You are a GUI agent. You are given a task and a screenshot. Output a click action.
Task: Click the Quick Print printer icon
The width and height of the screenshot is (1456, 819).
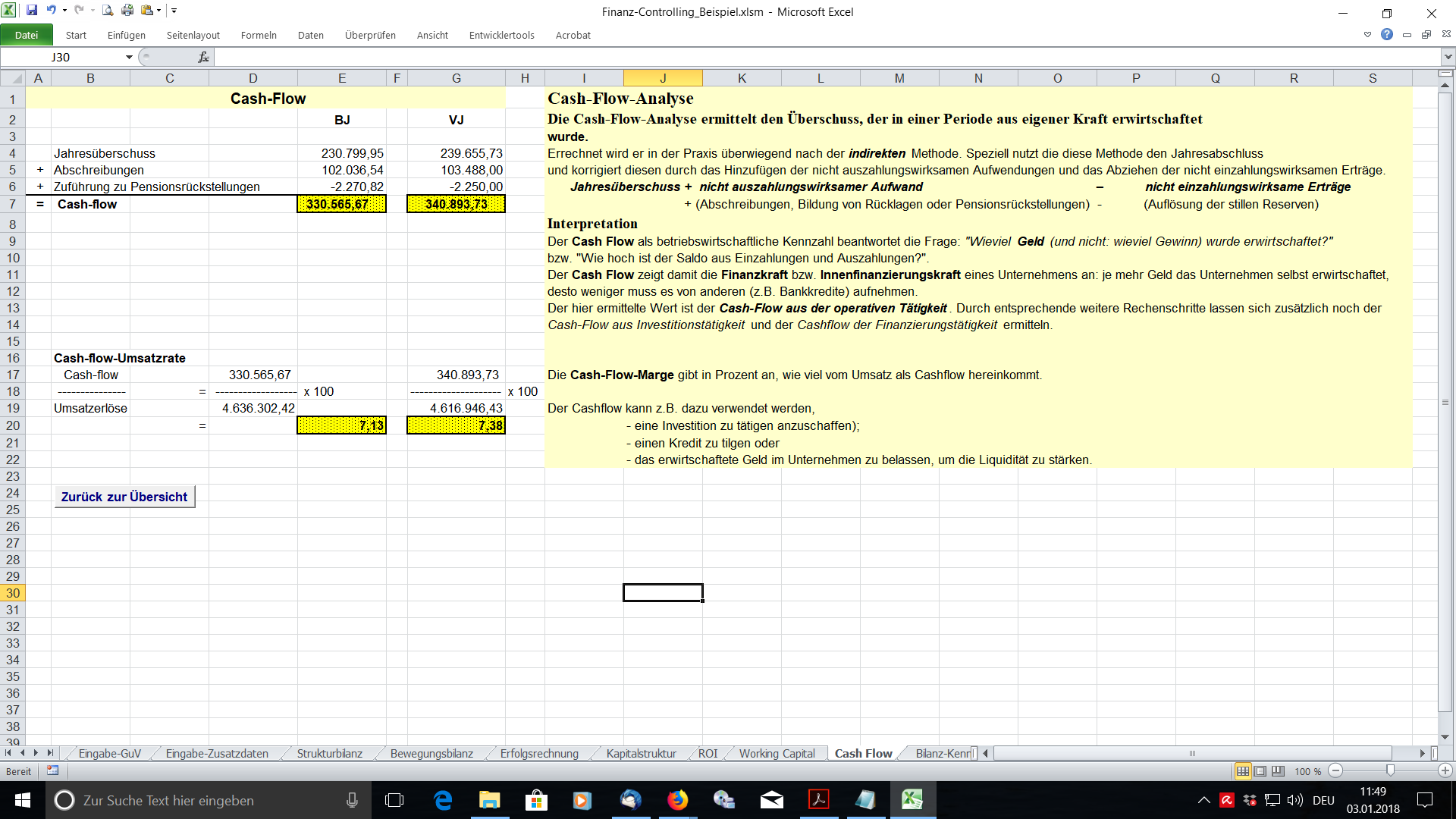pyautogui.click(x=127, y=11)
